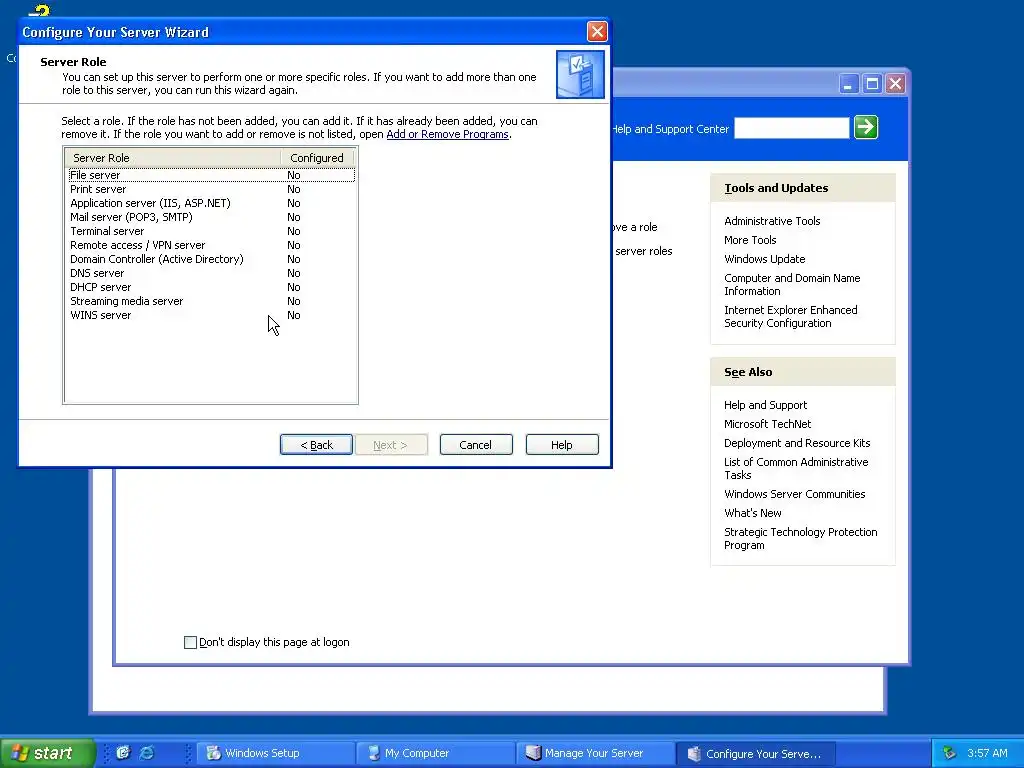This screenshot has width=1024, height=768.
Task: Focus the Help and Support Center search field
Action: [x=792, y=128]
